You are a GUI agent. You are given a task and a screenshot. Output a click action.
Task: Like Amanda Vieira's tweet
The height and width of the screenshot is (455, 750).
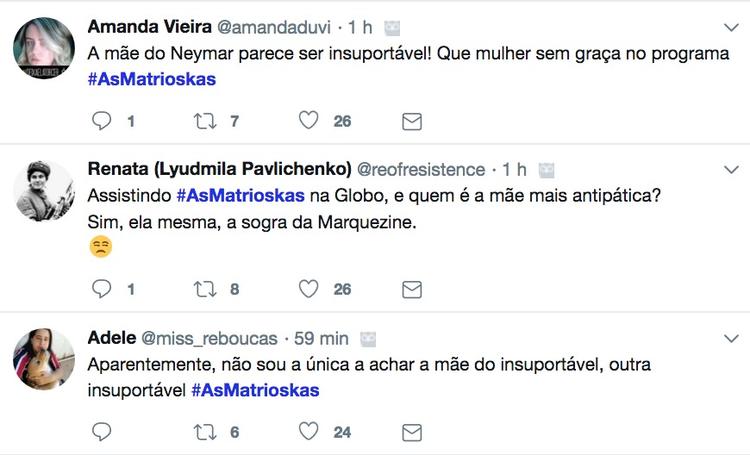click(x=310, y=121)
